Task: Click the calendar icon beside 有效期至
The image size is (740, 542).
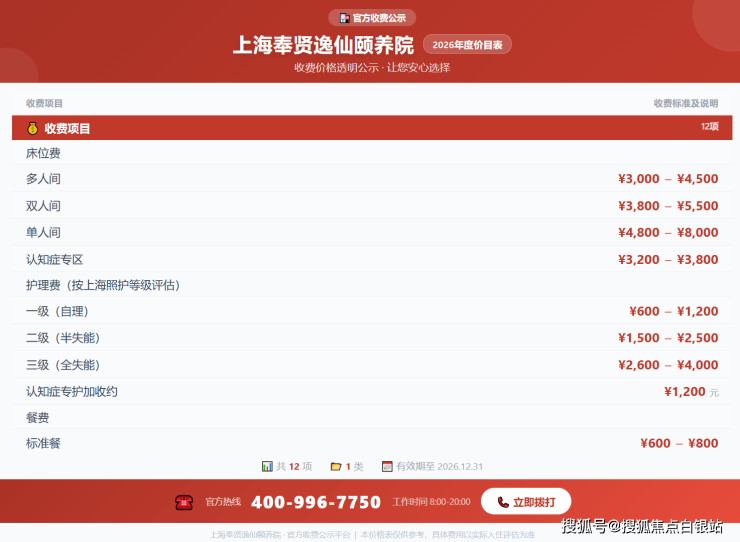Action: (x=387, y=466)
